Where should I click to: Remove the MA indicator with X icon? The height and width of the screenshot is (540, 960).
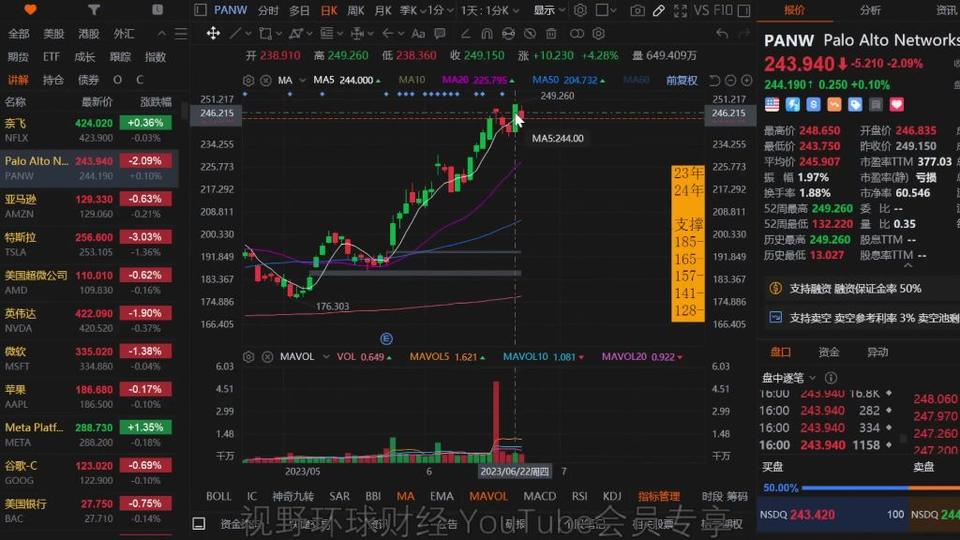tap(266, 80)
